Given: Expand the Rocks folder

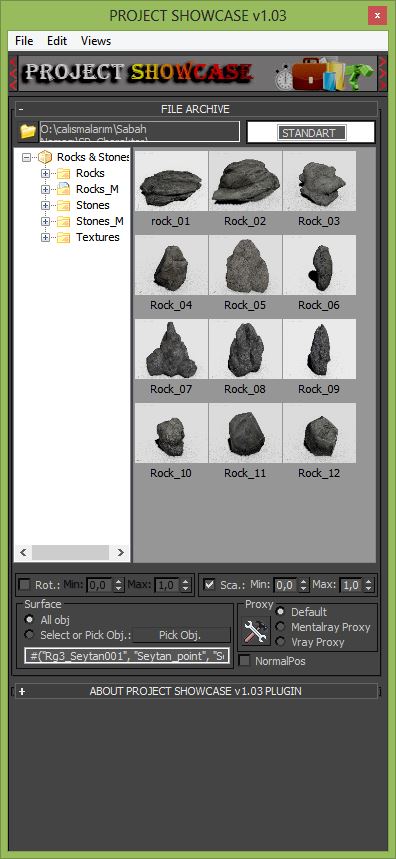Looking at the screenshot, I should pos(45,174).
